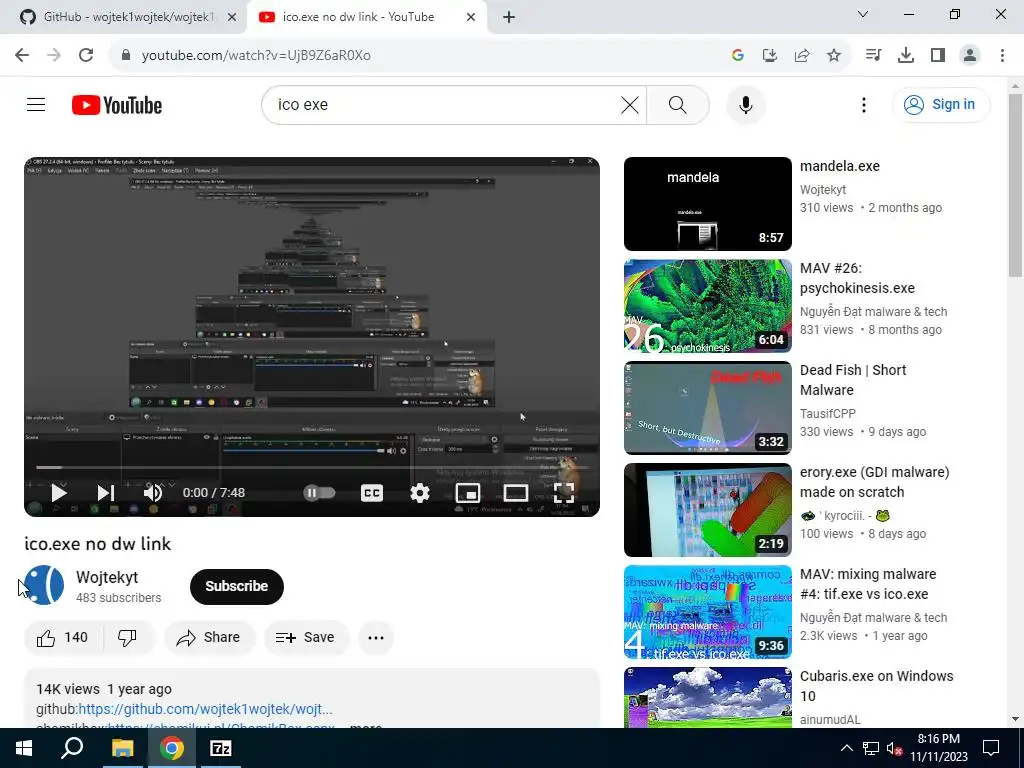Open mandela.exe video thumbnail
Image resolution: width=1024 pixels, height=768 pixels.
(707, 204)
